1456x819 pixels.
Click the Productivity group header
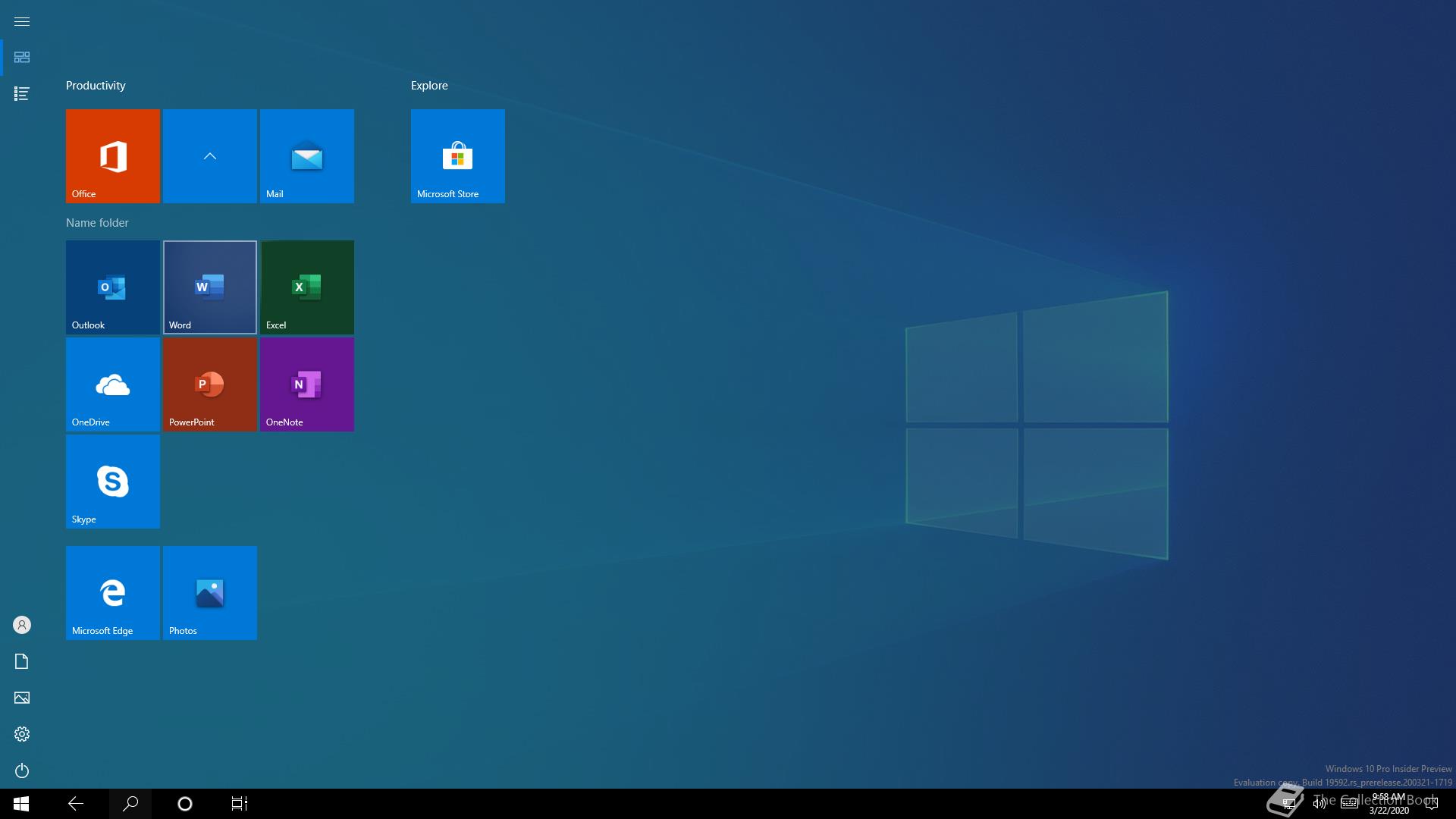point(96,86)
